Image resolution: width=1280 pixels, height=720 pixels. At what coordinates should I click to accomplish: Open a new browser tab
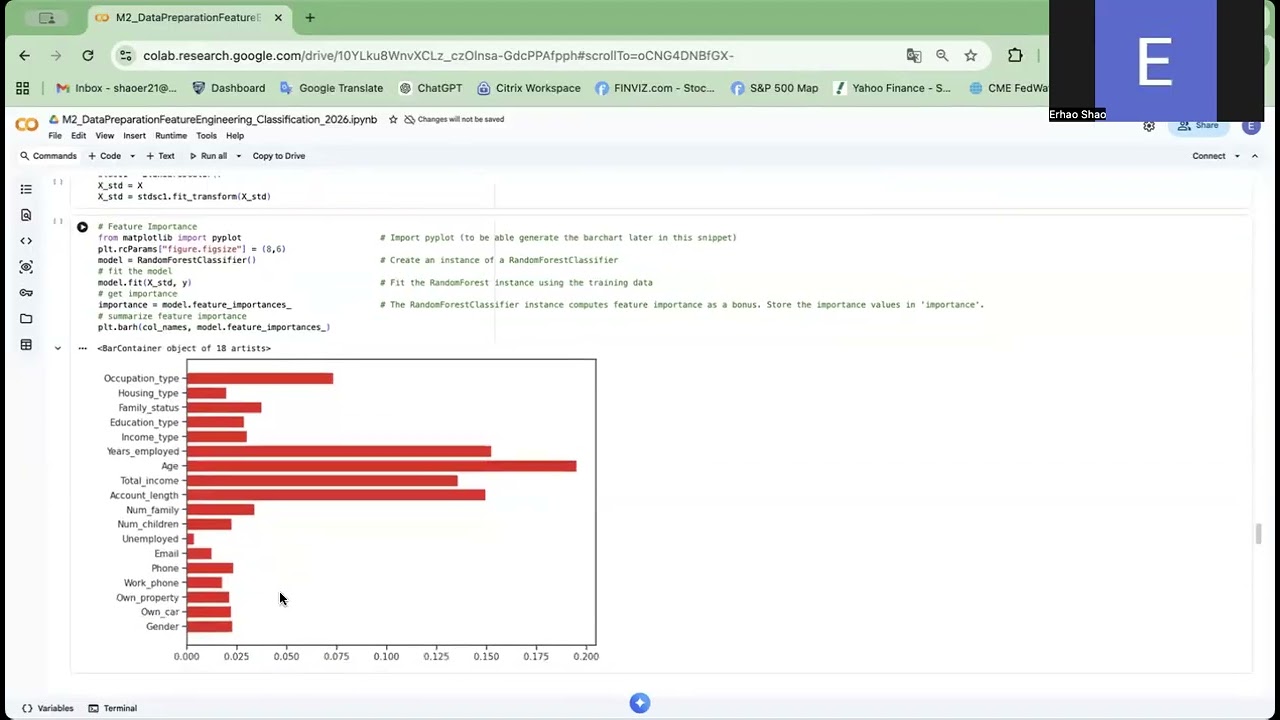click(310, 18)
